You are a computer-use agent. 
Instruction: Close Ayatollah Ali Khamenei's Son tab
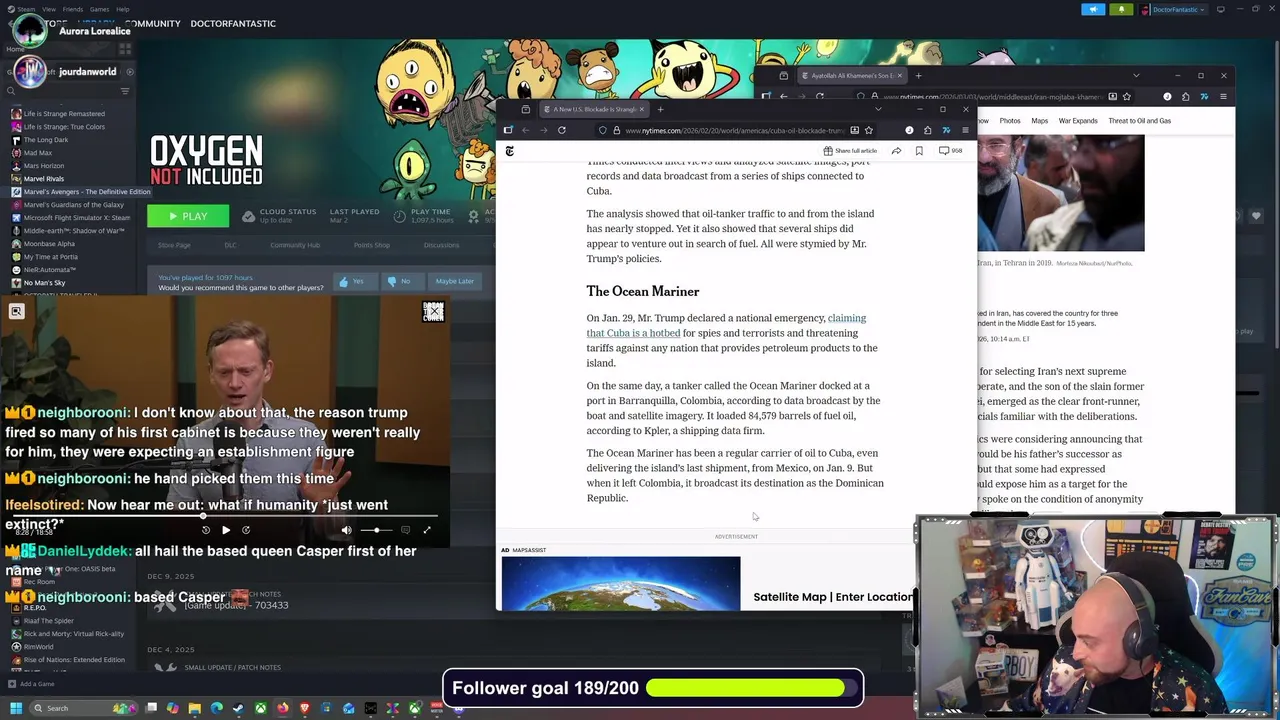click(899, 76)
